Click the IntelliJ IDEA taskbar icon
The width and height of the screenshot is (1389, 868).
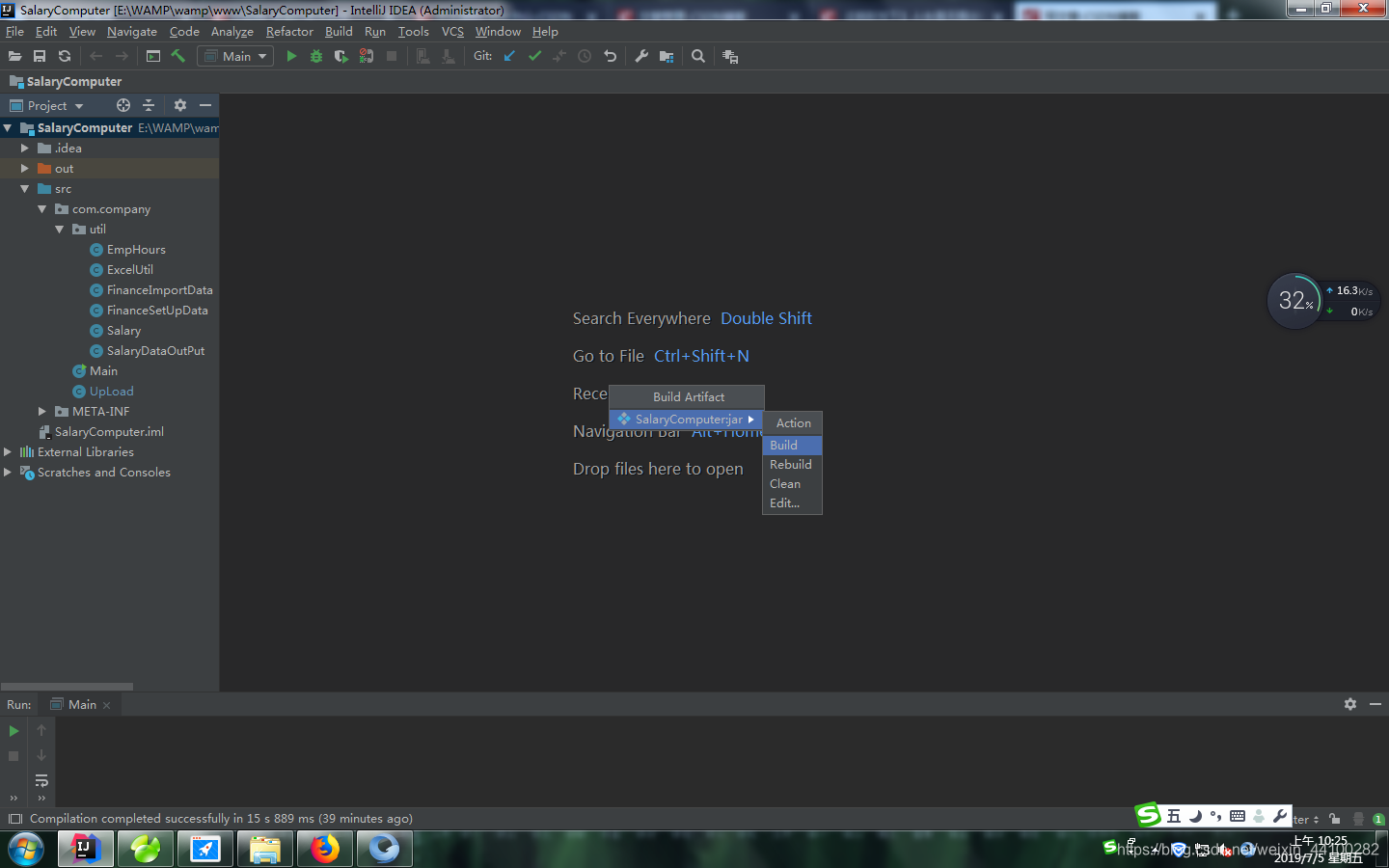point(86,849)
